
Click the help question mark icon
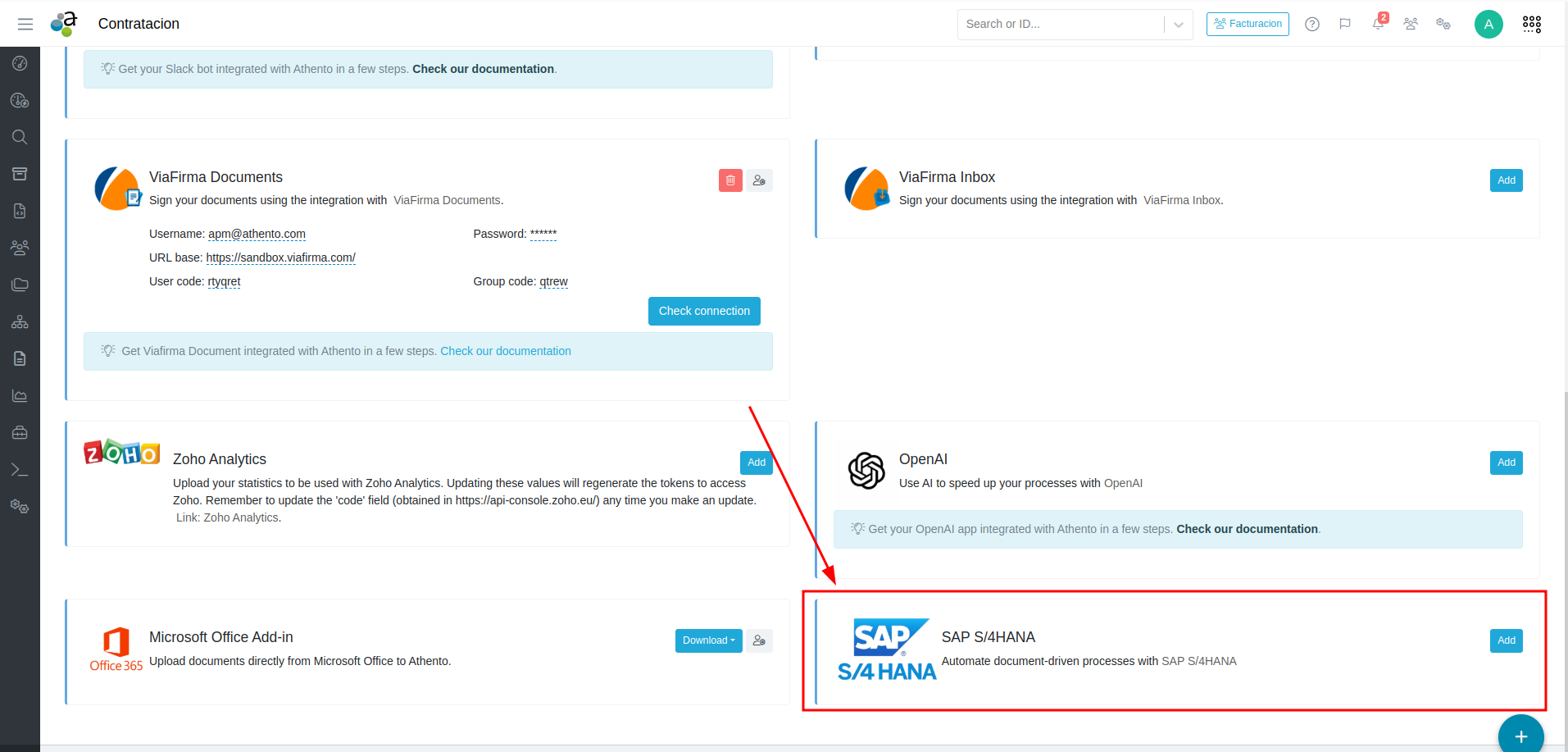[1312, 24]
